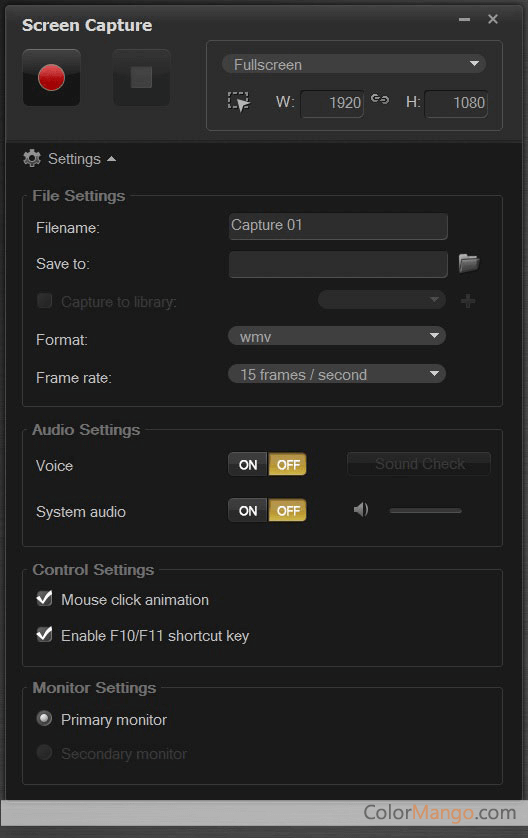The image size is (528, 838).
Task: Start recording with the red record button
Action: click(x=51, y=77)
